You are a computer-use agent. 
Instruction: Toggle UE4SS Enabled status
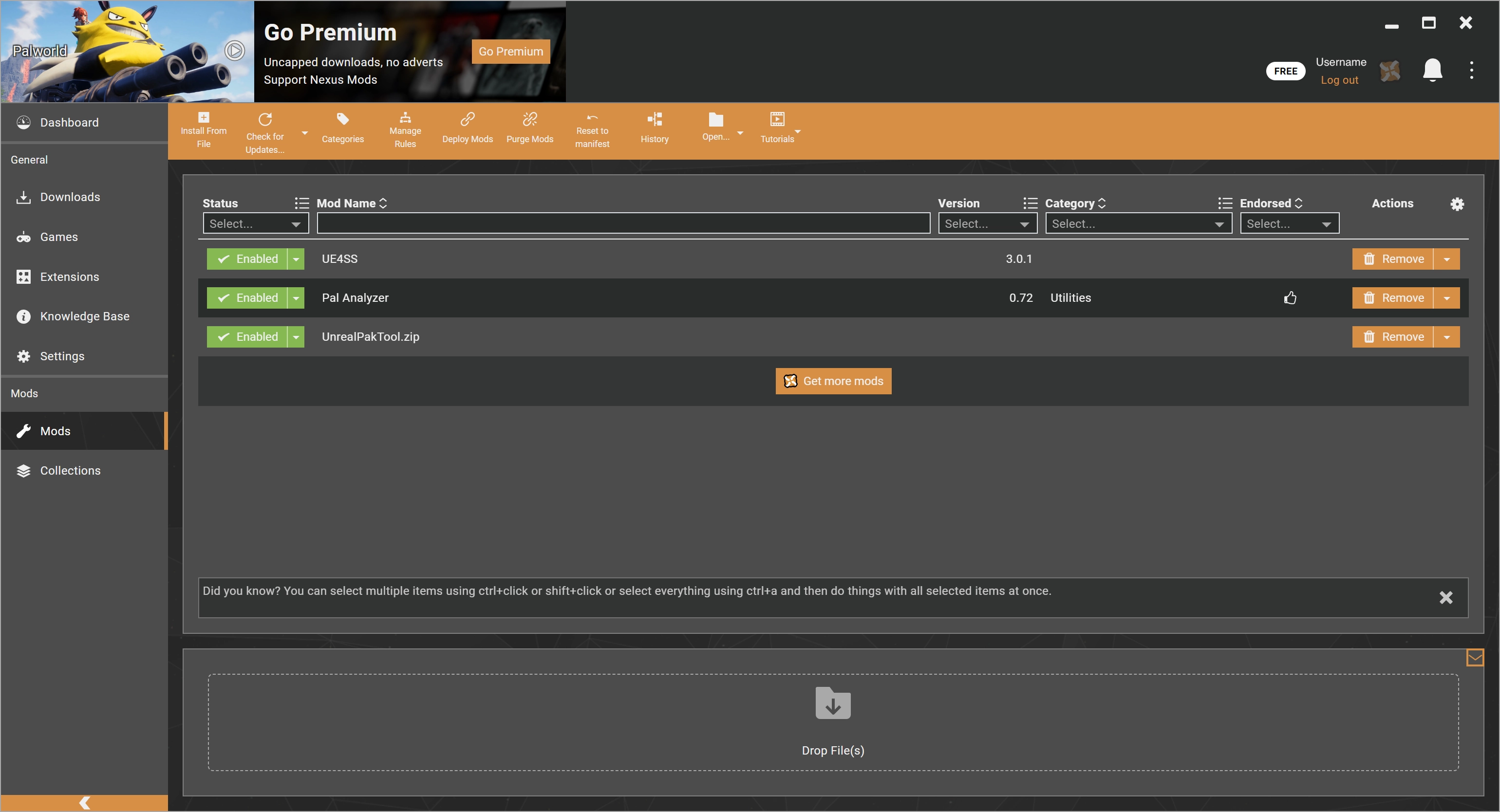[247, 259]
